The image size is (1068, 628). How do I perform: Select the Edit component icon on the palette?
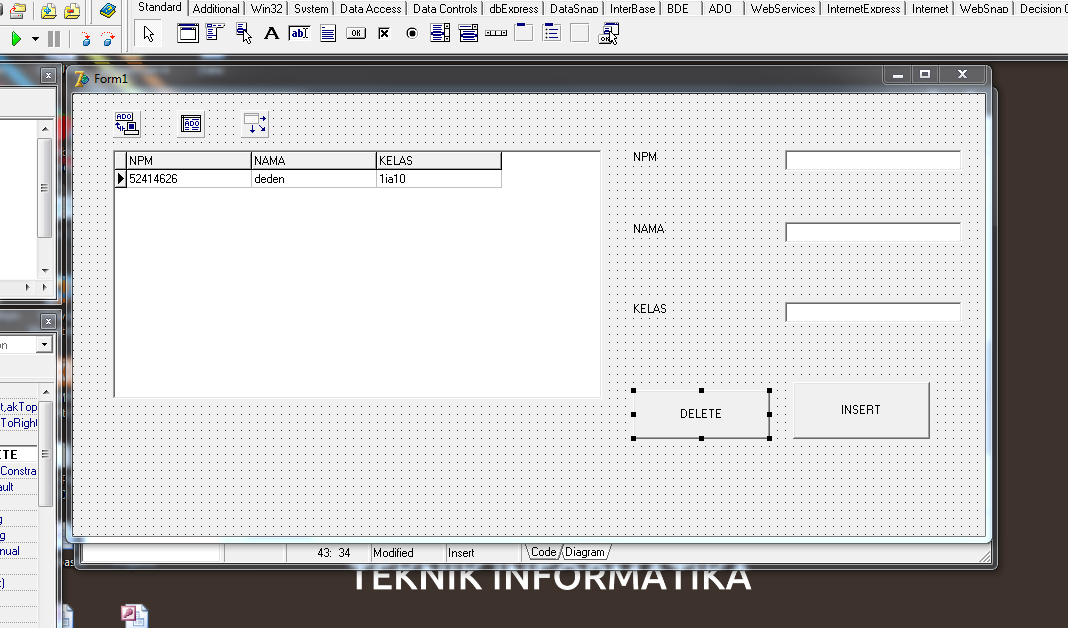[299, 32]
